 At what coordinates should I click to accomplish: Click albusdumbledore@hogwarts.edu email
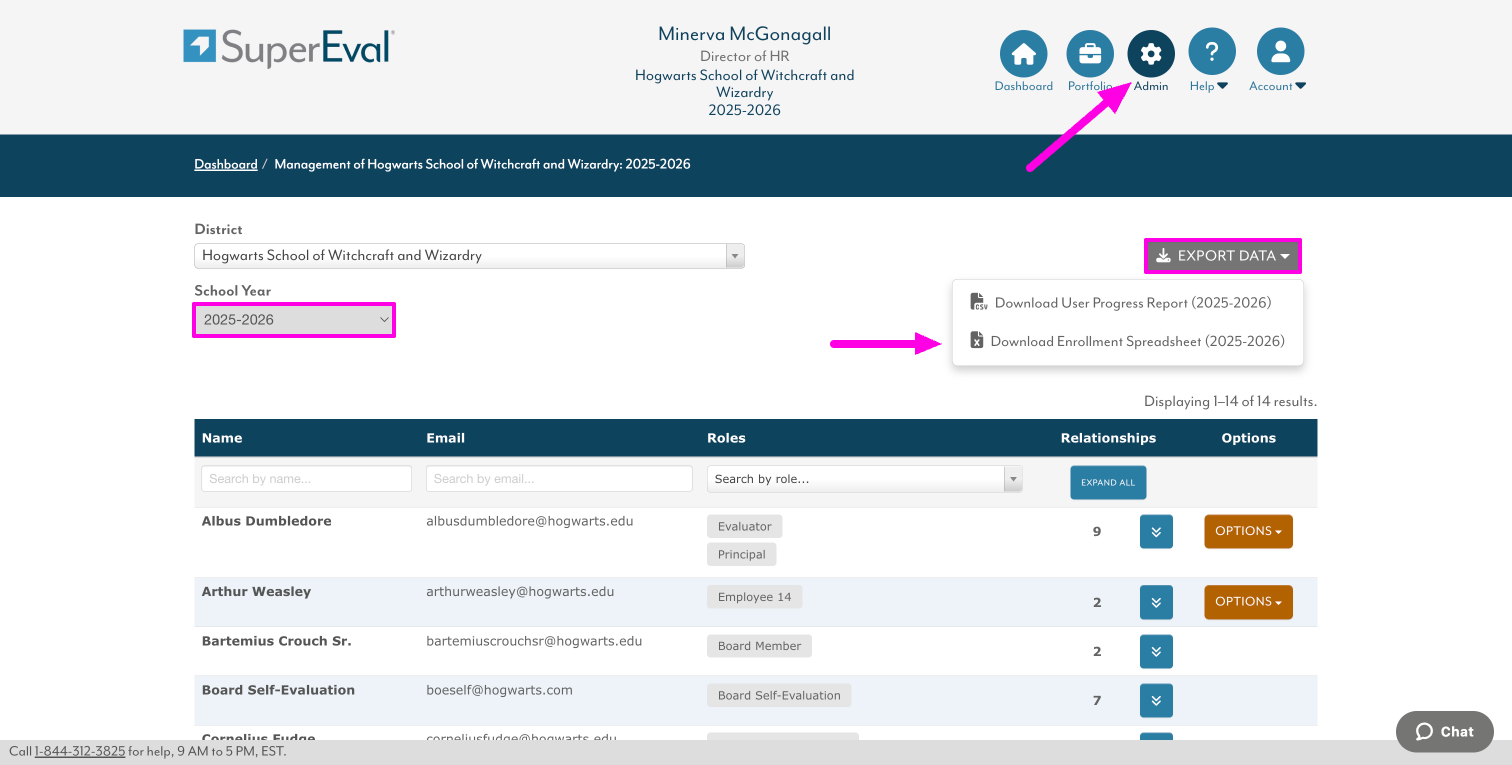coord(530,521)
